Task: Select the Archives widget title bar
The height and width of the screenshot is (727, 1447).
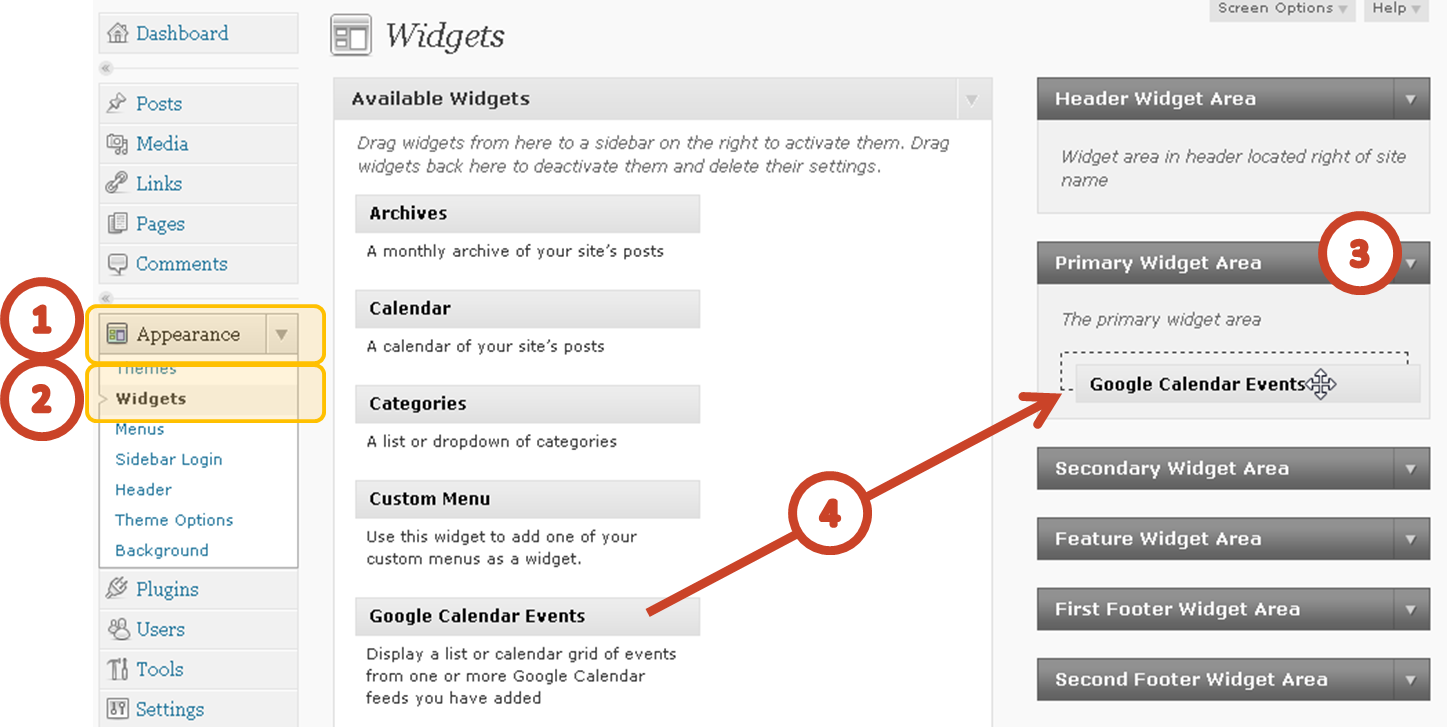Action: (x=527, y=214)
